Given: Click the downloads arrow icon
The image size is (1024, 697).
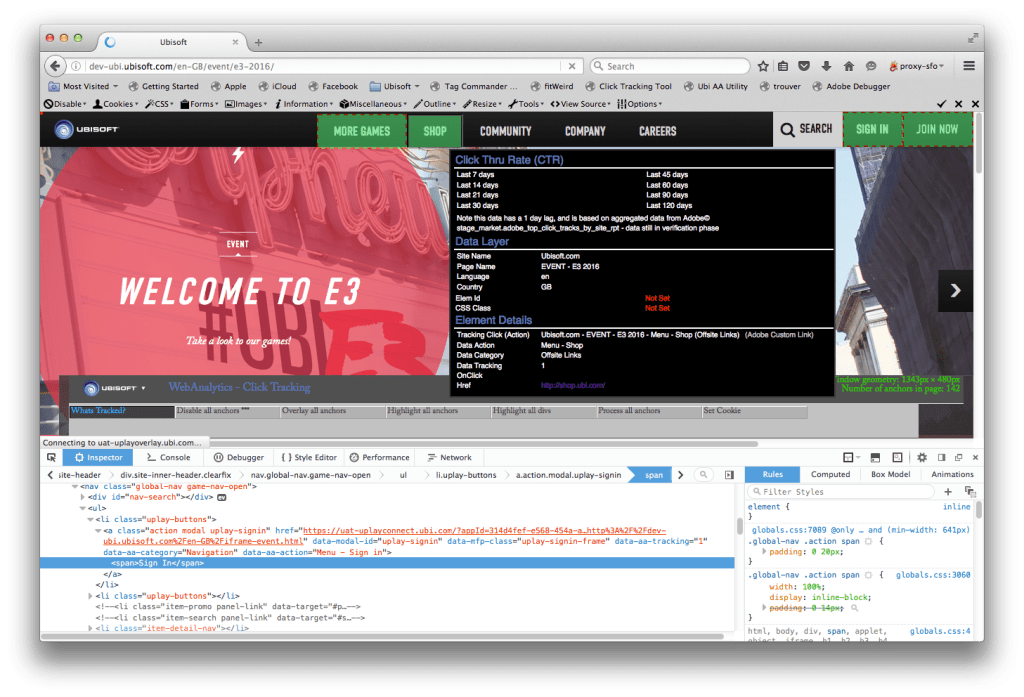Looking at the screenshot, I should pyautogui.click(x=827, y=66).
